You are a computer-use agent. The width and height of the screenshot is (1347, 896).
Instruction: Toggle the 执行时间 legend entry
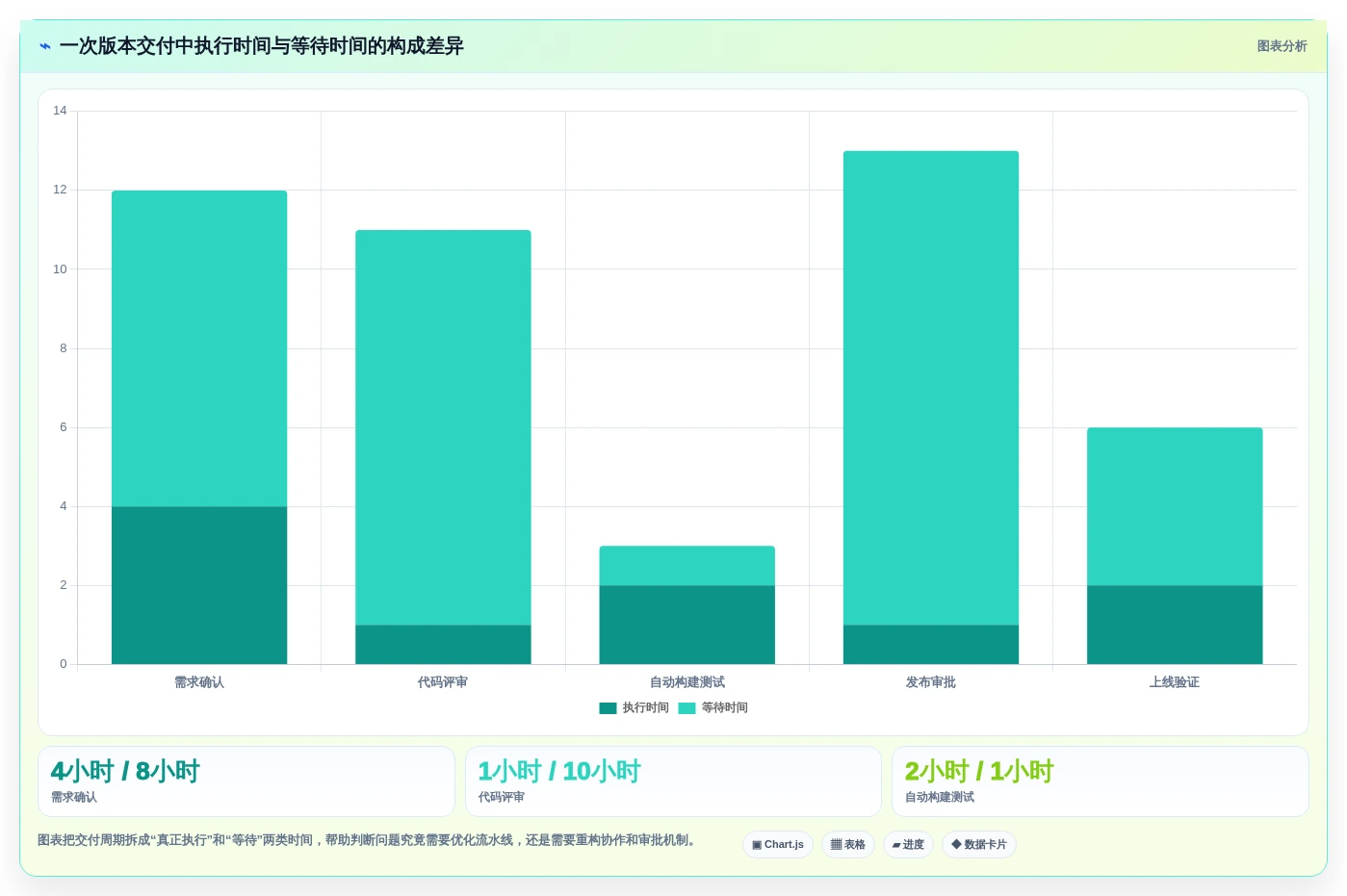click(x=634, y=707)
